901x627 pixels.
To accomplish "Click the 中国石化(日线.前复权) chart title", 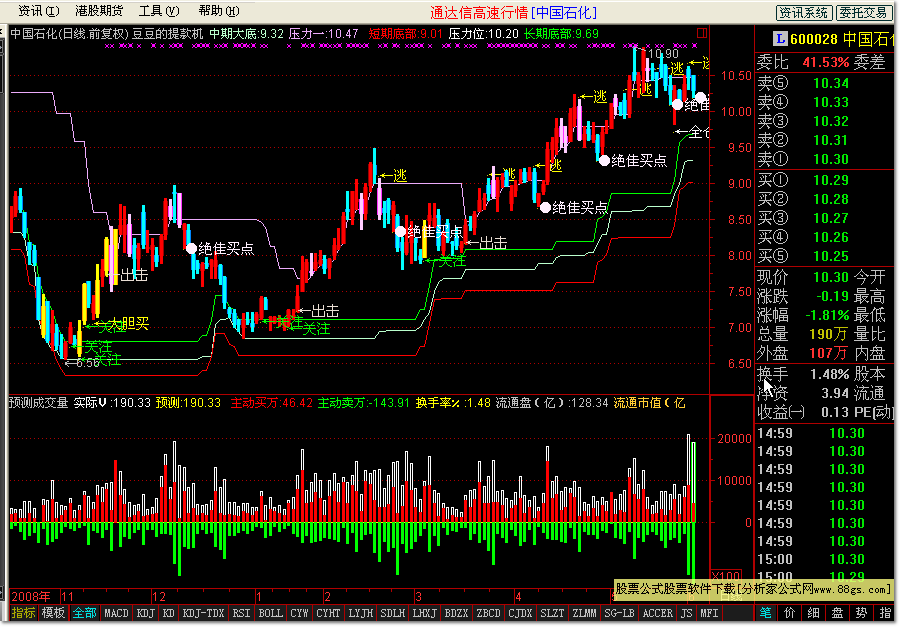I will 69,34.
